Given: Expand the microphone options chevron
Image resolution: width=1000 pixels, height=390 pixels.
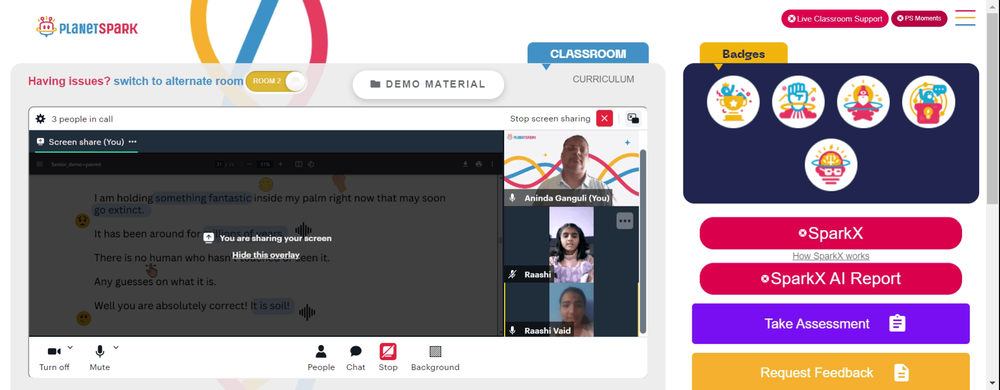Looking at the screenshot, I should 116,347.
